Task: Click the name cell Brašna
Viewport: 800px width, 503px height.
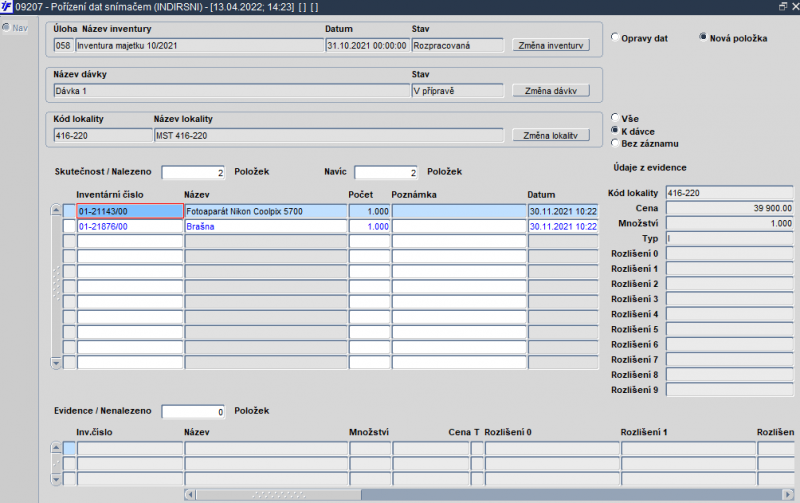Action: [x=266, y=227]
